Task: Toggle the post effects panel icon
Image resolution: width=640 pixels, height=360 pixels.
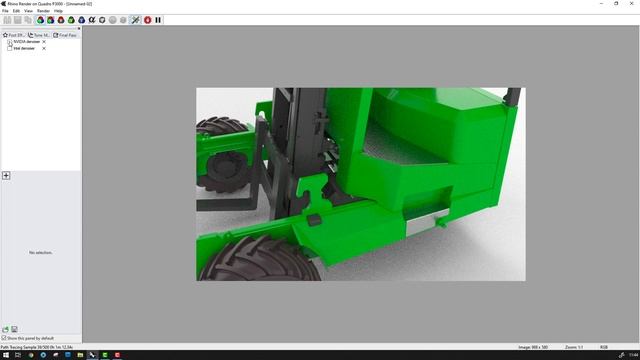Action: click(x=135, y=20)
